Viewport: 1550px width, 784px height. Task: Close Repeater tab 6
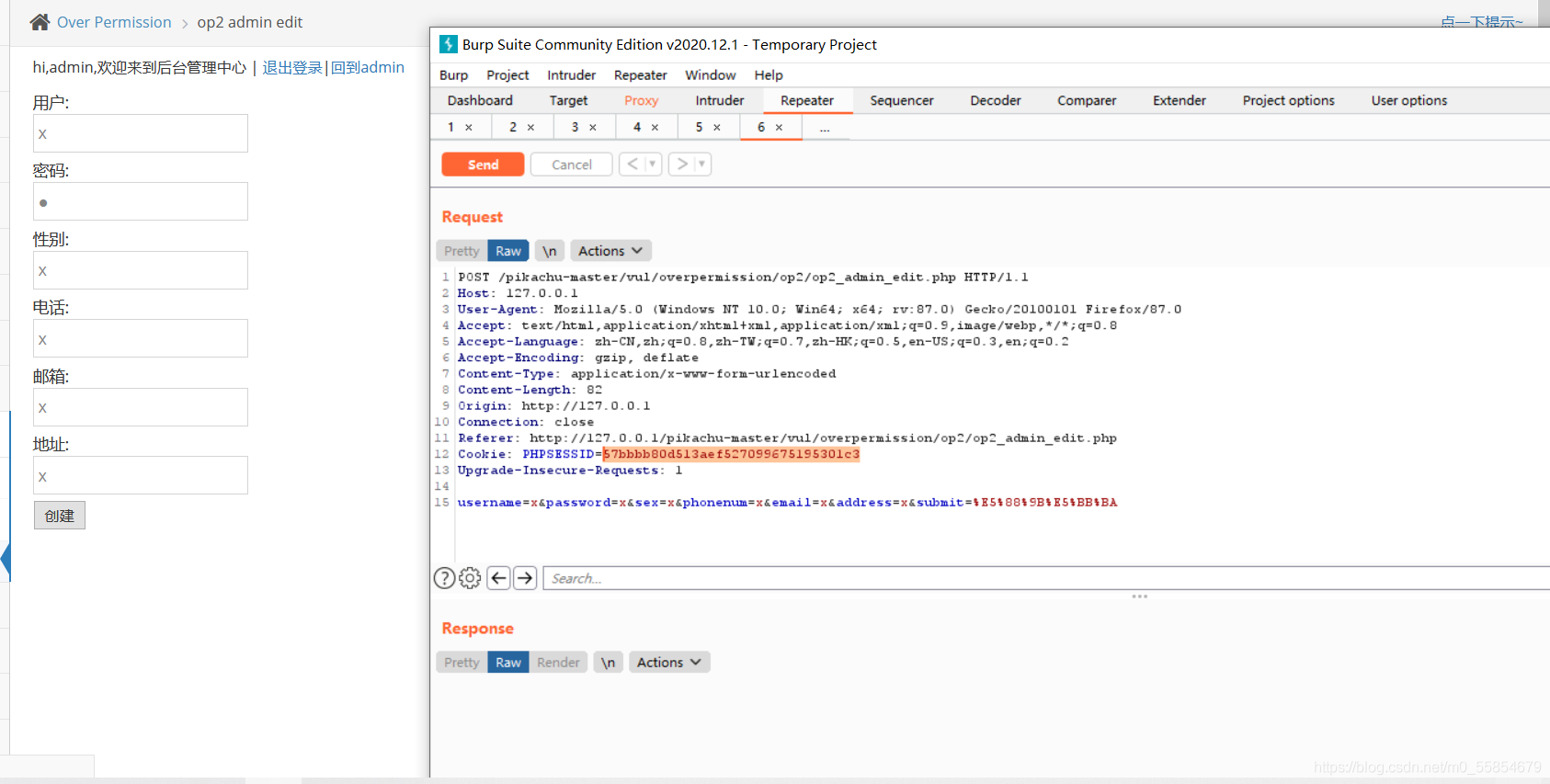[x=779, y=128]
